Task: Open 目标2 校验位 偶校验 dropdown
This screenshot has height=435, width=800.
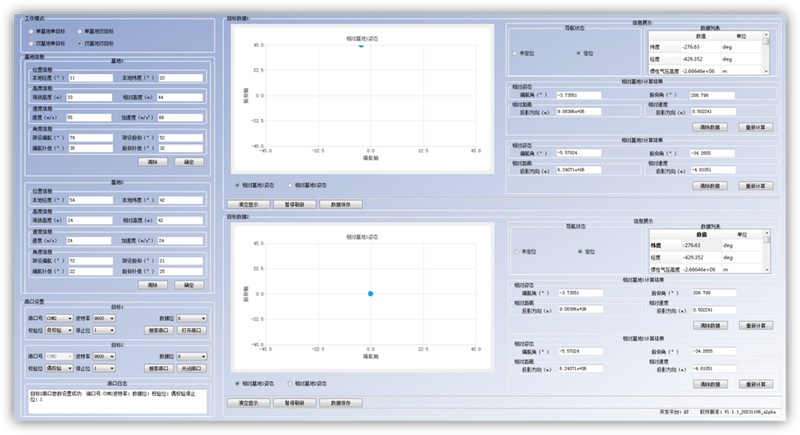Action: [59, 368]
